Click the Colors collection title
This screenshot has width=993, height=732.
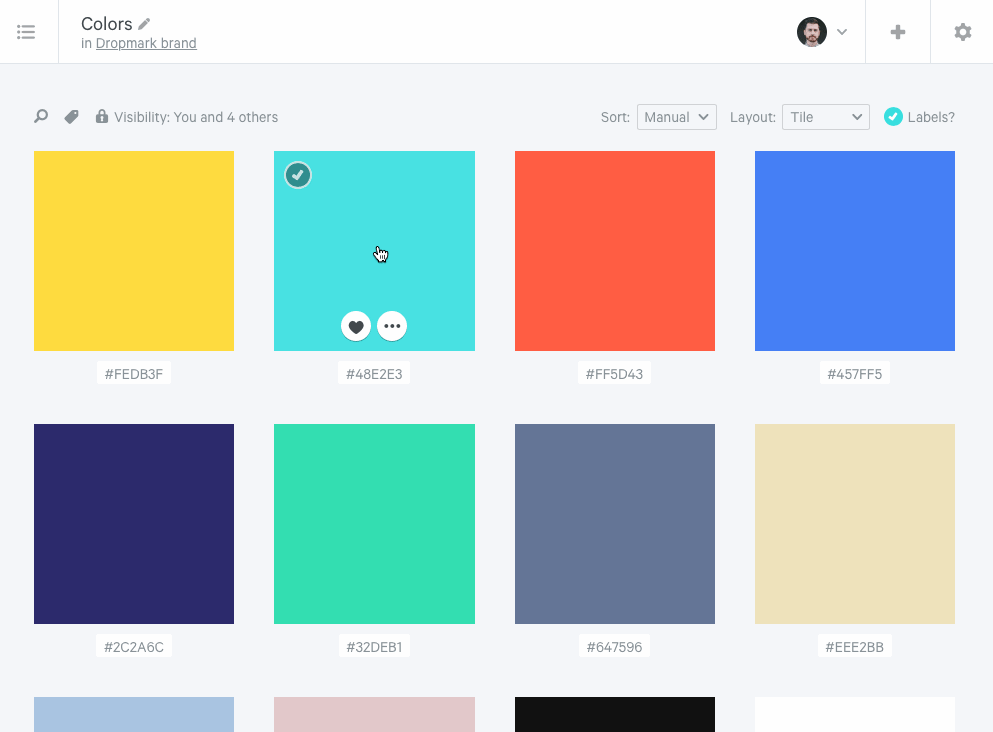106,24
